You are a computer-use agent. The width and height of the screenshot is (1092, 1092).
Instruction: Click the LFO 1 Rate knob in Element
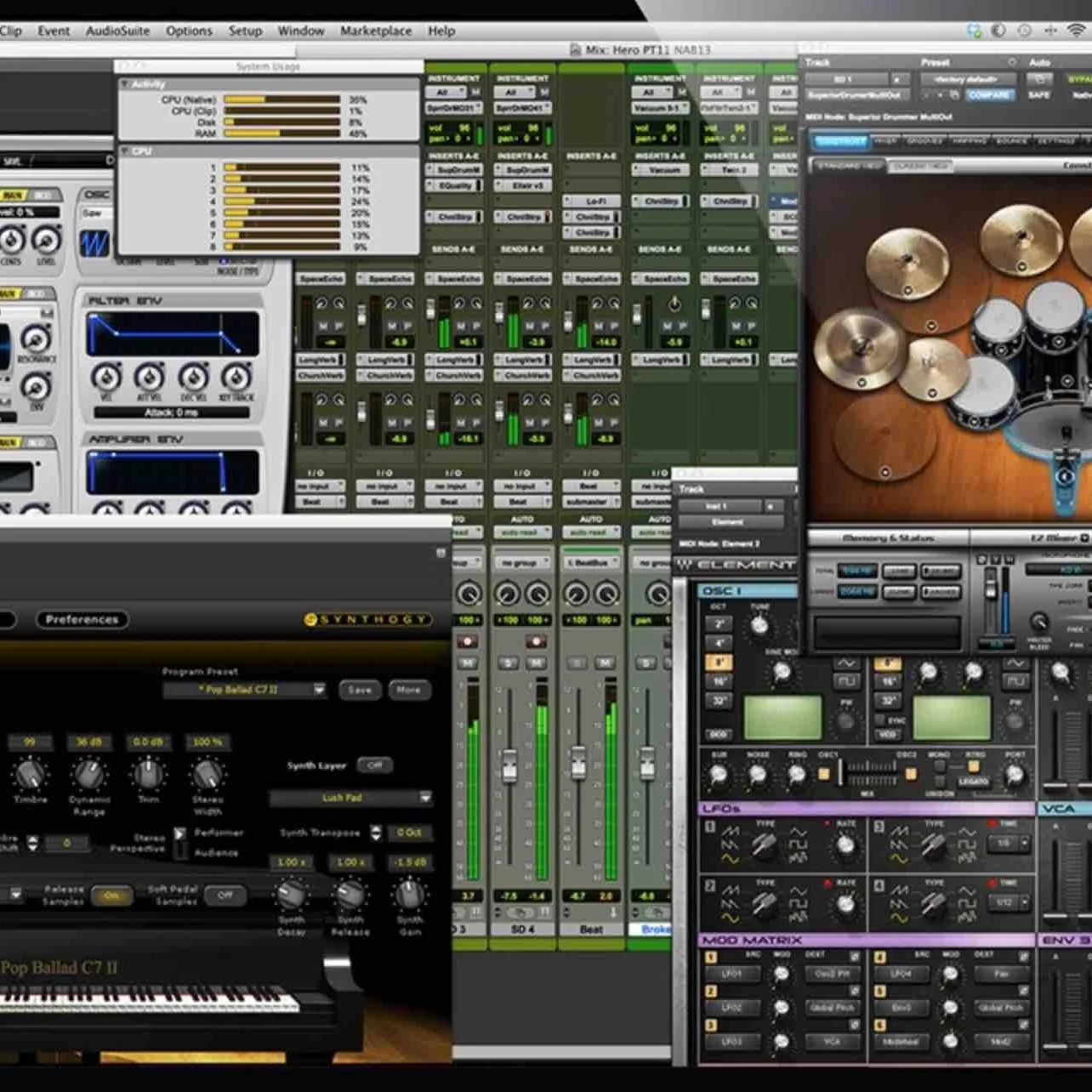845,845
